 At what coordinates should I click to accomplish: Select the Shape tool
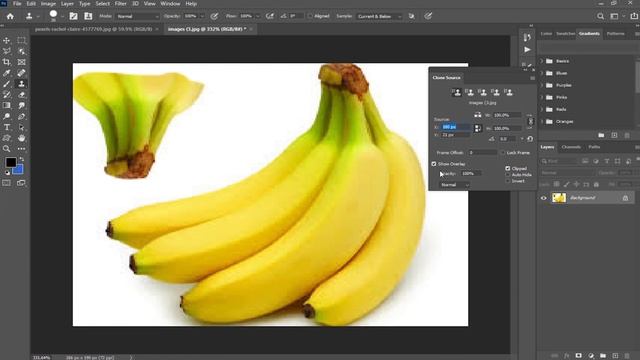pyautogui.click(x=7, y=138)
